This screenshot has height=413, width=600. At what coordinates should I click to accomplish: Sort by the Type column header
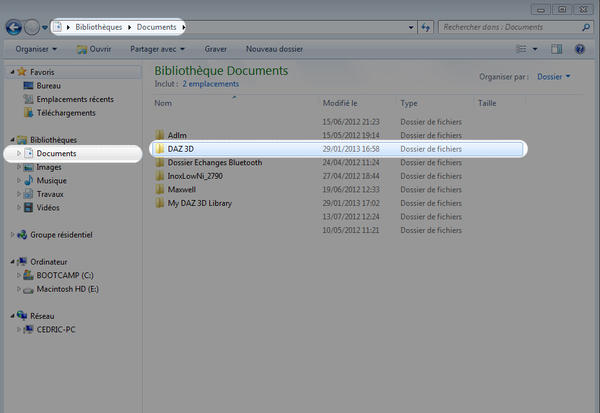point(409,103)
